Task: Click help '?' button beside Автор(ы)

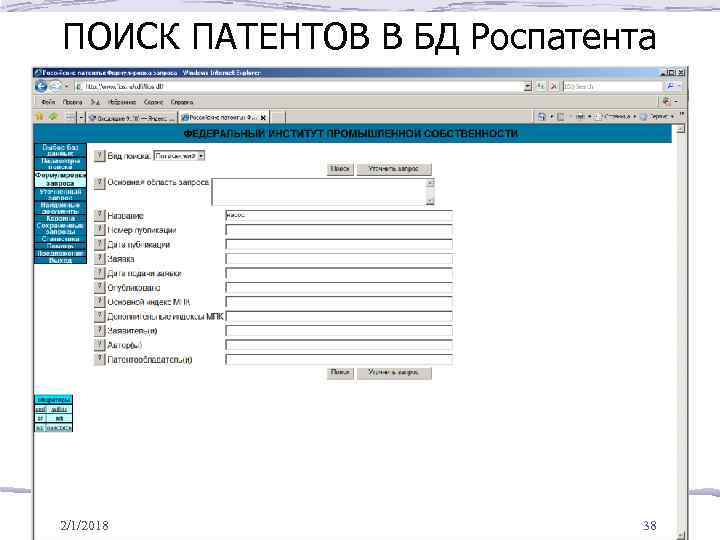Action: coord(99,345)
